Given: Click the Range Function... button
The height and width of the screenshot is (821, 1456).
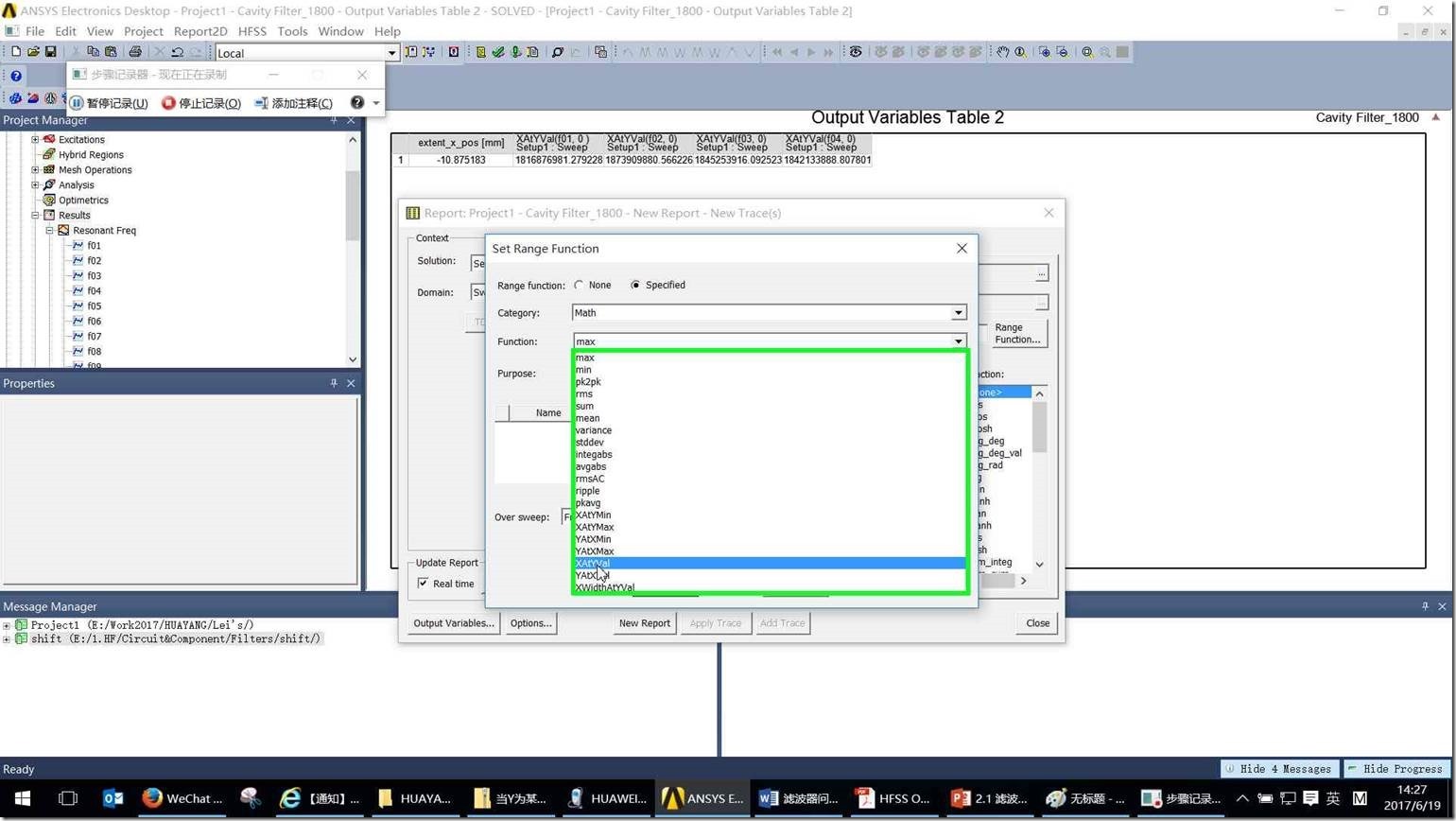Looking at the screenshot, I should [1017, 333].
